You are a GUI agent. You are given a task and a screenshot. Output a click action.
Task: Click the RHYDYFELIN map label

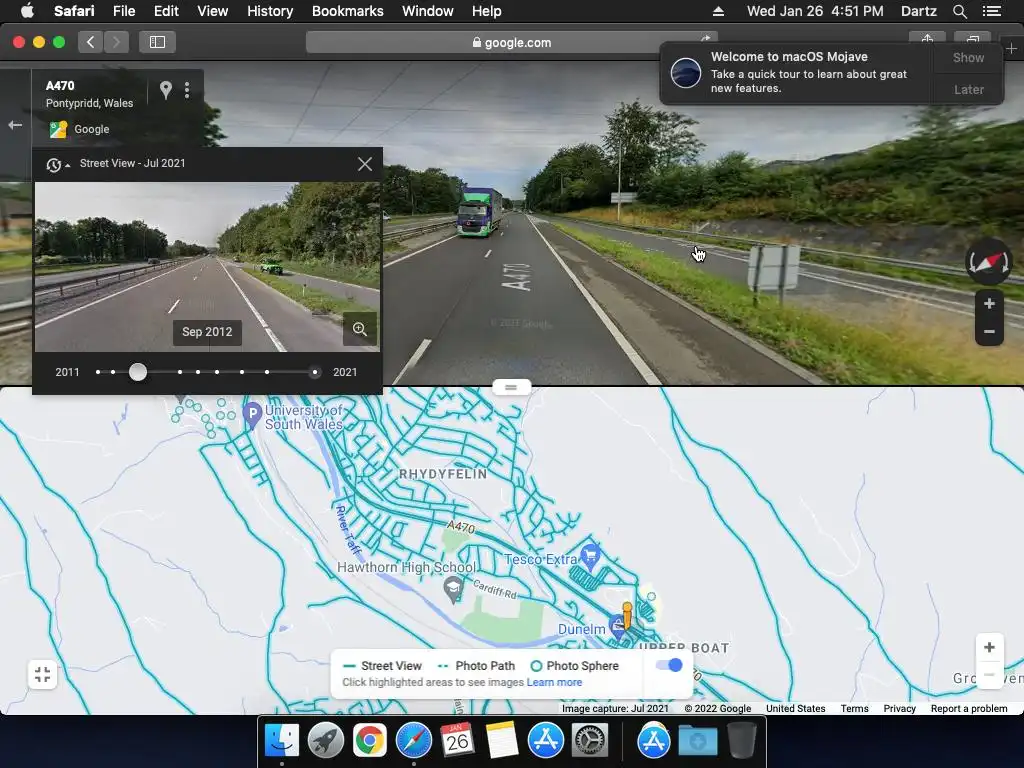443,474
